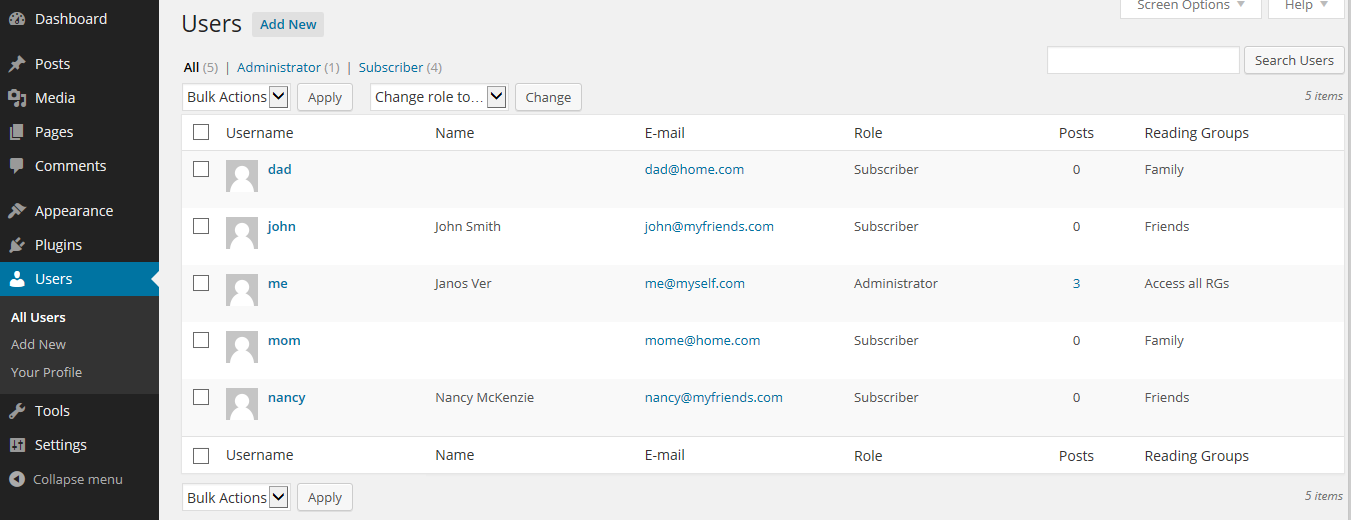Select Add New in Users submenu
This screenshot has height=520, width=1351.
click(x=38, y=344)
